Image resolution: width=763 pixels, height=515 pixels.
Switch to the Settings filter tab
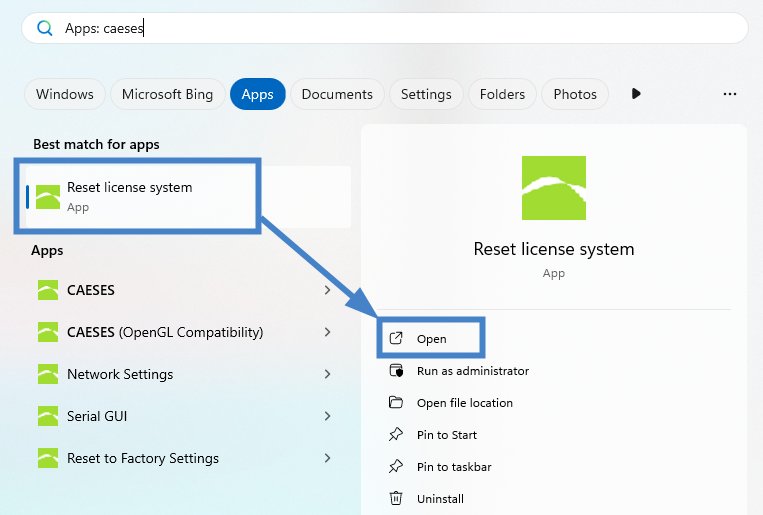[x=426, y=94]
